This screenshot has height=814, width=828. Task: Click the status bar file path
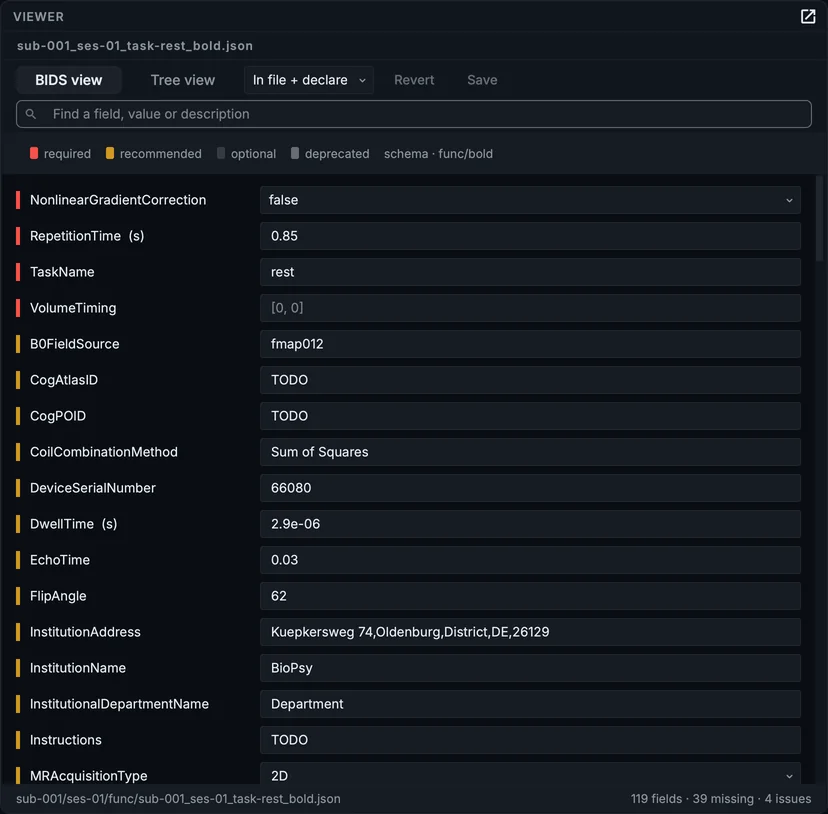(x=178, y=798)
